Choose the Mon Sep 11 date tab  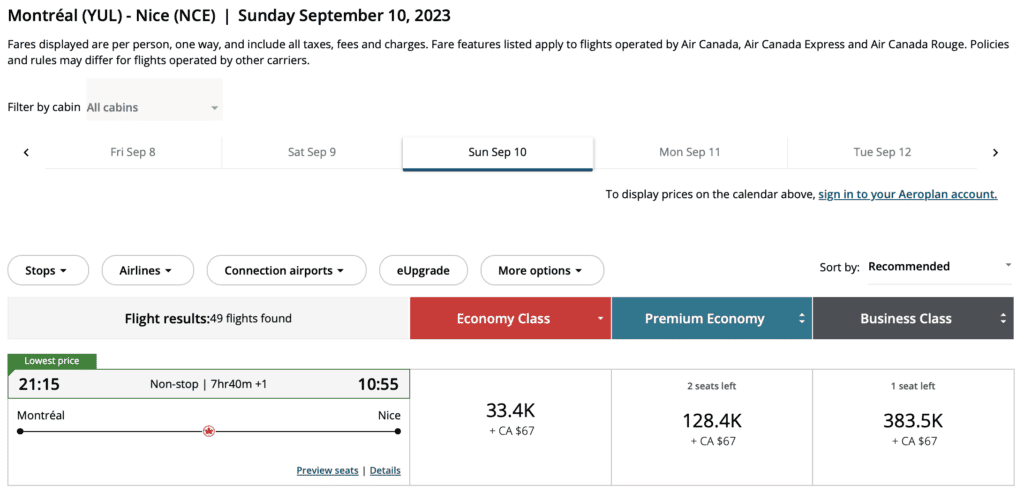pos(690,152)
